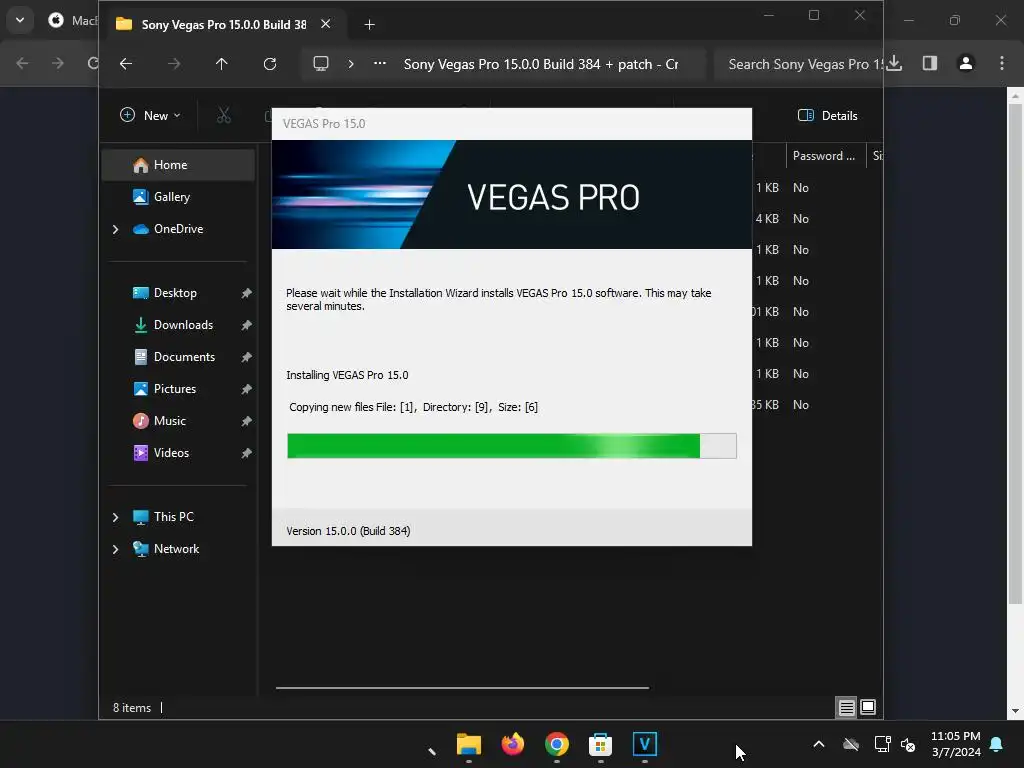Click the Cut scissors icon
The image size is (1024, 768).
(x=224, y=116)
